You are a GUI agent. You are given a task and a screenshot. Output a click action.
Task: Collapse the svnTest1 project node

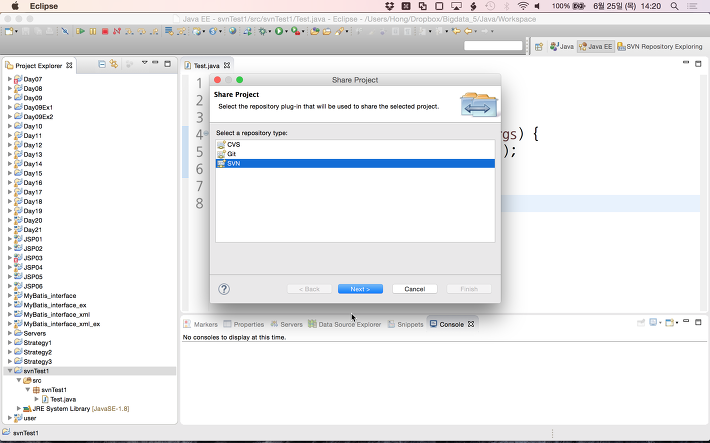pyautogui.click(x=10, y=371)
